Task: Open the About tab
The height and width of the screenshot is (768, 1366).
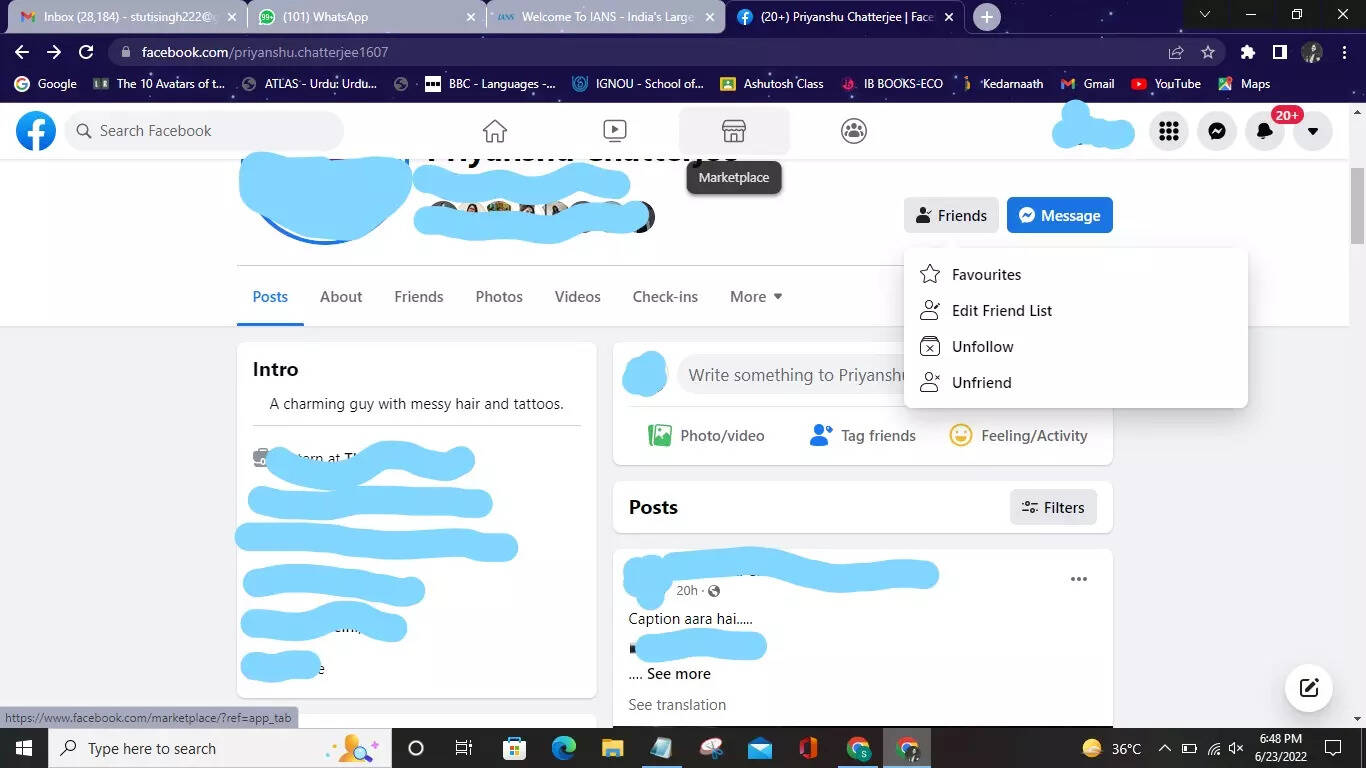Action: coord(341,296)
